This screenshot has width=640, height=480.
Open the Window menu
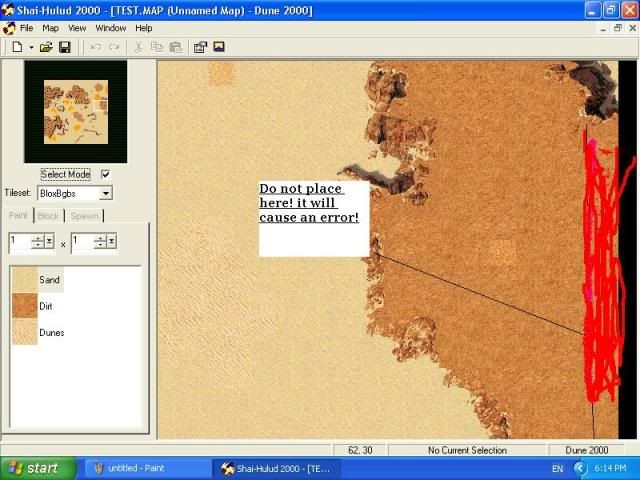[x=111, y=28]
